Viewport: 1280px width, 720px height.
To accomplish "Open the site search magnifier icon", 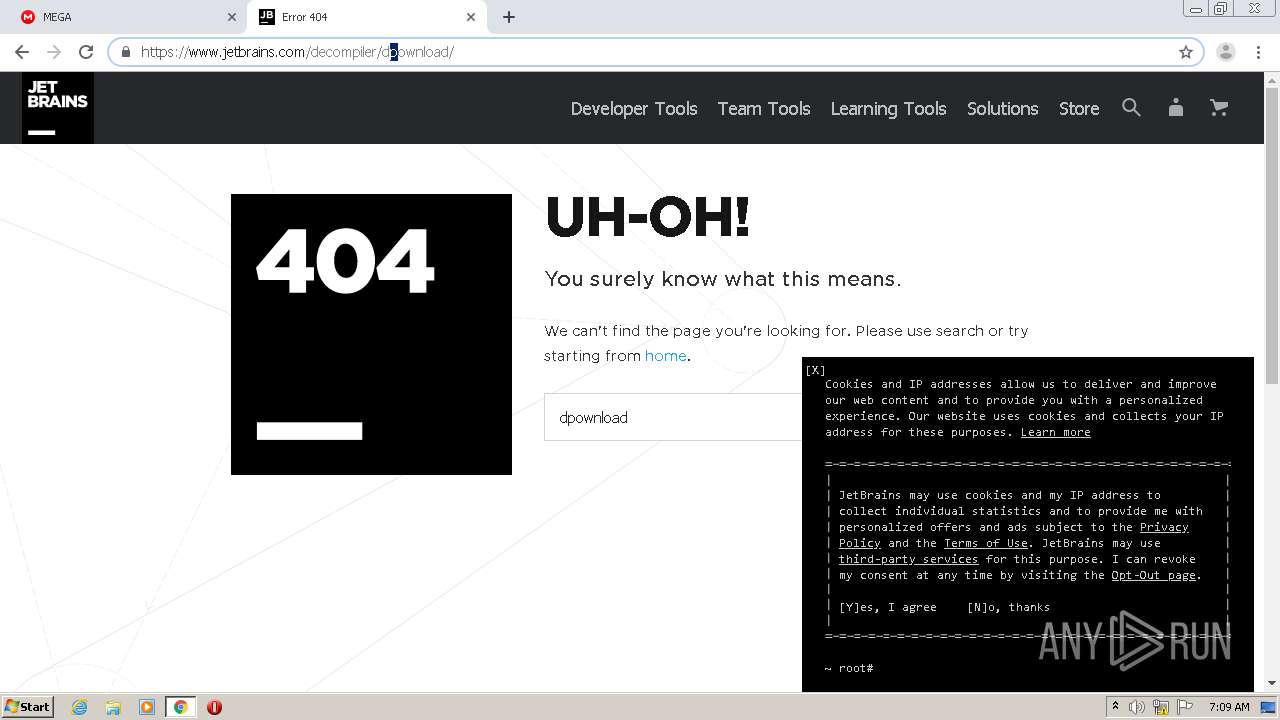I will pyautogui.click(x=1131, y=108).
